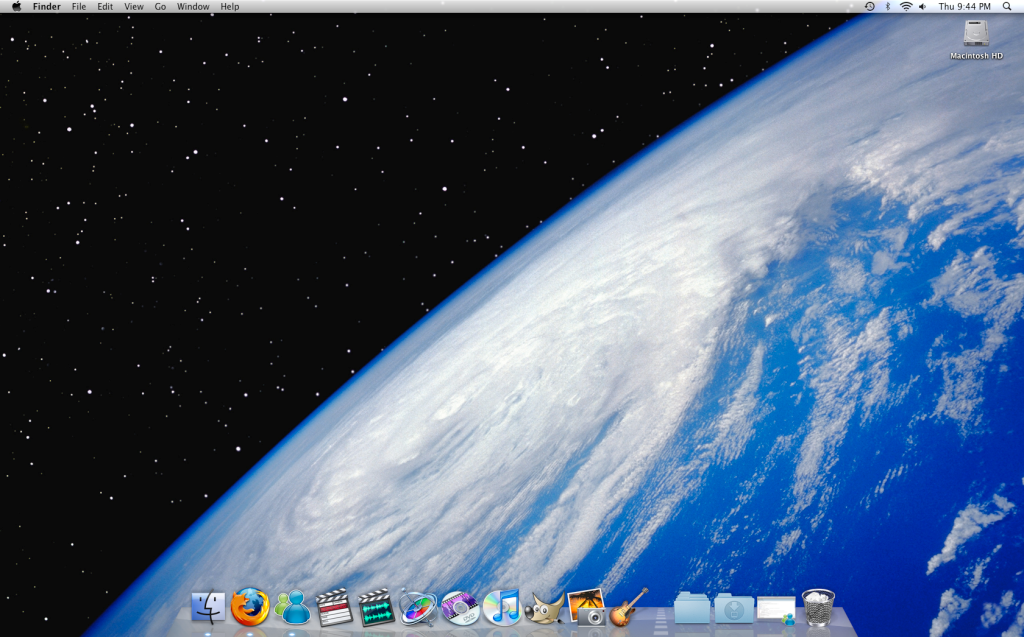Launch iPhoto from the Dock

tap(586, 607)
